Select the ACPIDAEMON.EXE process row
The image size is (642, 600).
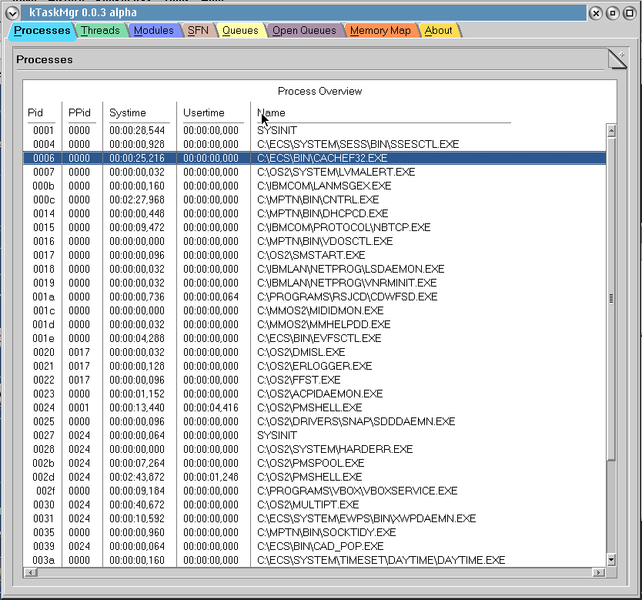314,394
